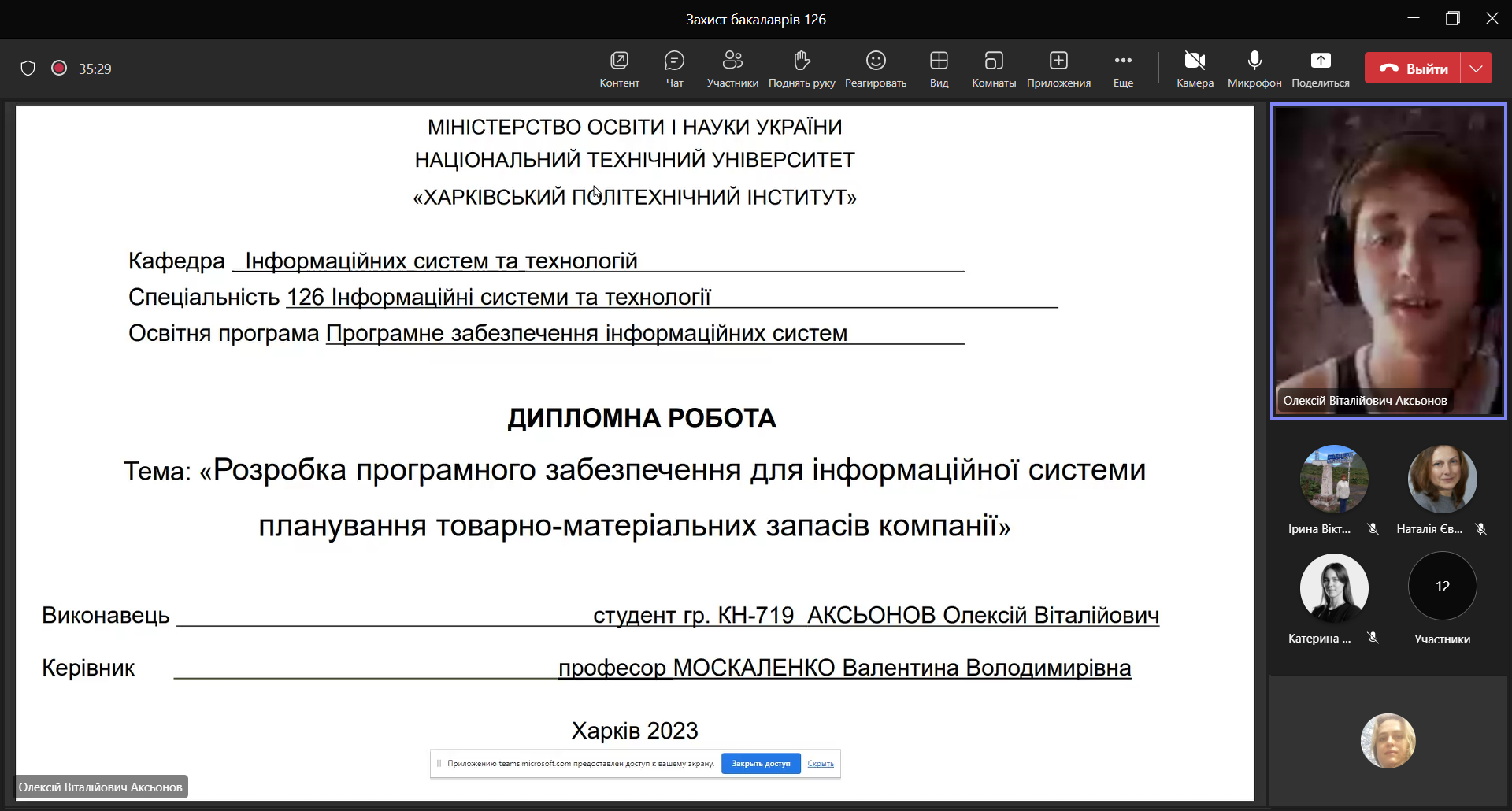Image resolution: width=1512 pixels, height=811 pixels.
Task: Click the Hide link in sharing bar
Action: (821, 763)
